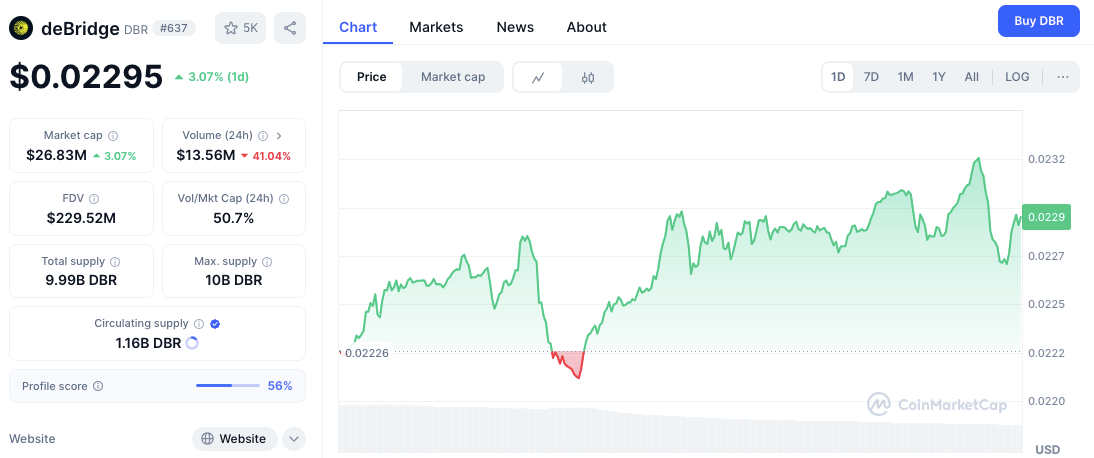Image resolution: width=1094 pixels, height=458 pixels.
Task: Click the USD currency label on chart
Action: pos(1047,448)
